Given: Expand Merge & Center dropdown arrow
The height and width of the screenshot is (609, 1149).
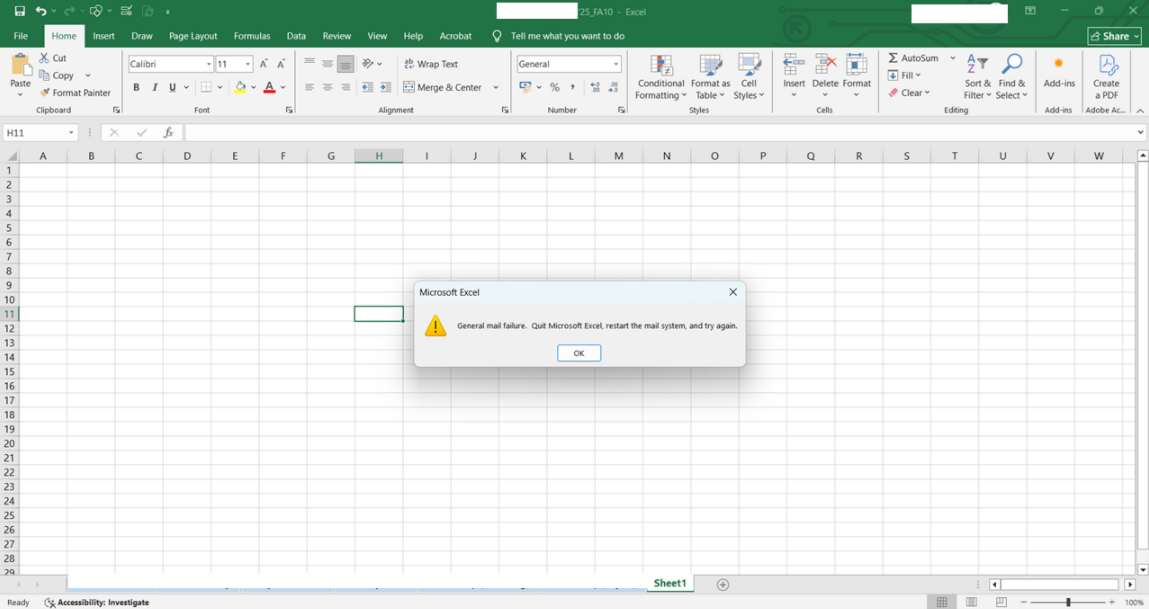Looking at the screenshot, I should [x=496, y=87].
